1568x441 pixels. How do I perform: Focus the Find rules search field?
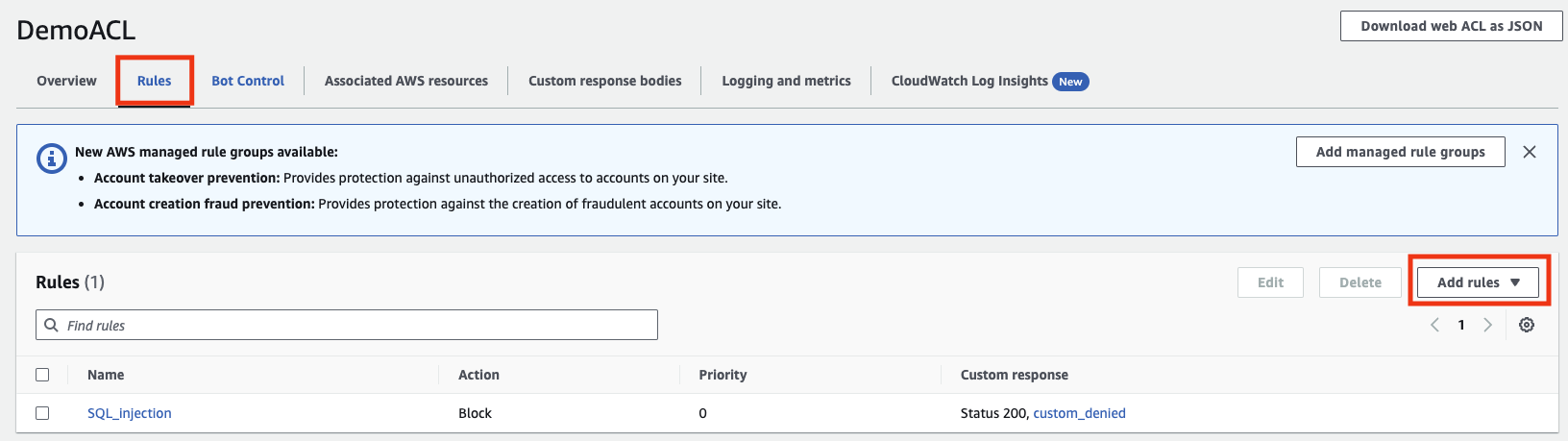tap(355, 325)
